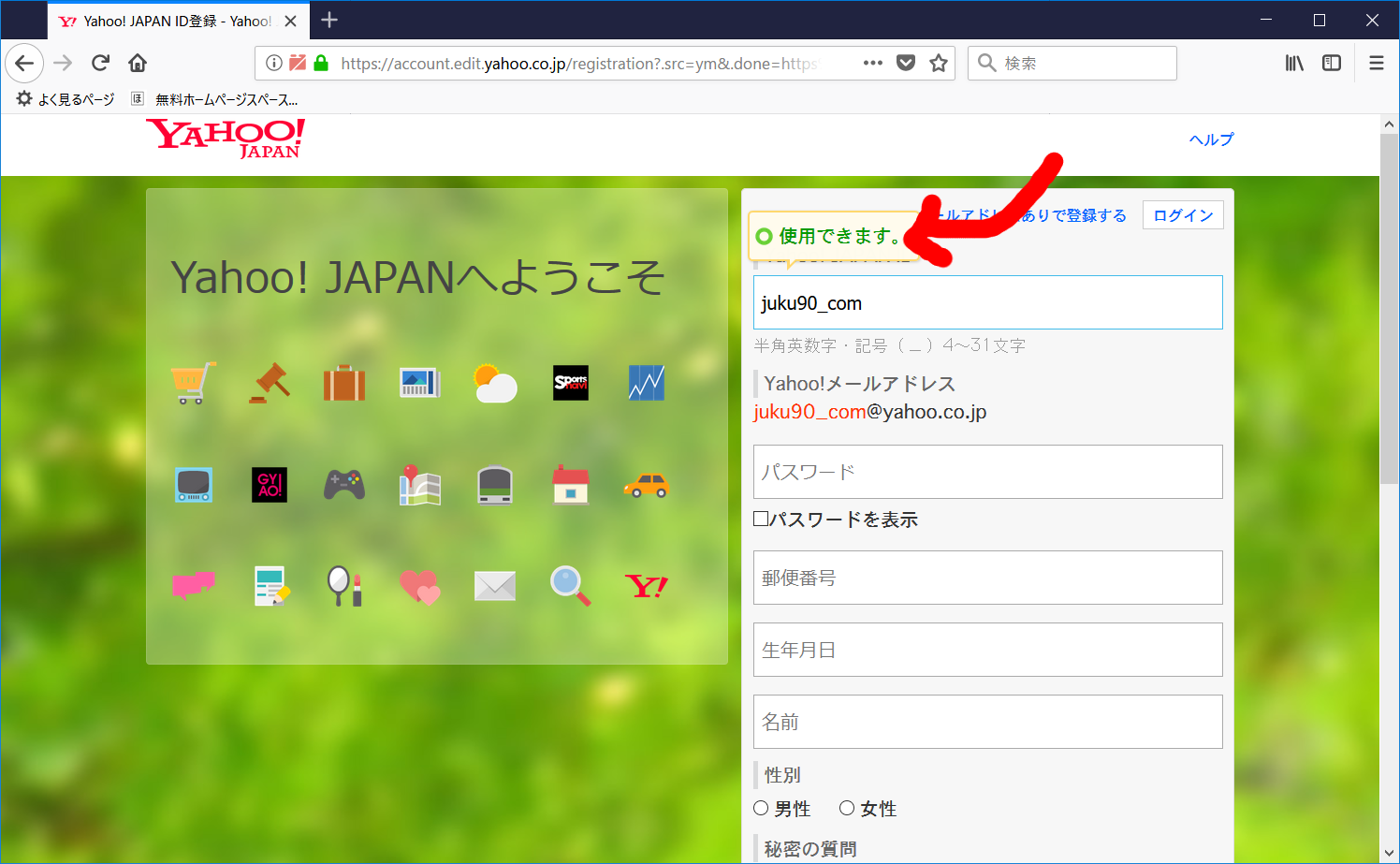
Task: Click the page scrollbar down arrow
Action: click(x=1389, y=853)
